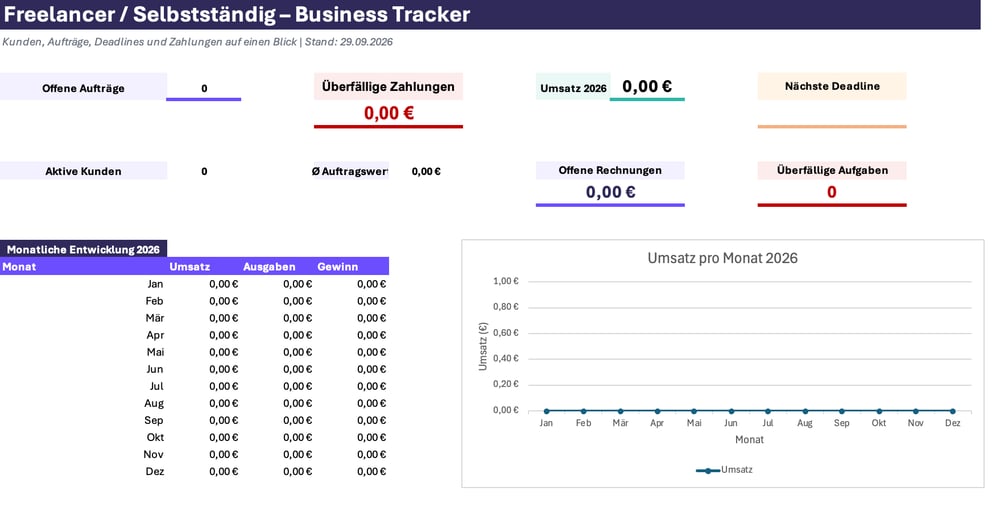This screenshot has width=1000, height=508.
Task: Click the Aug row Ausgaben cell
Action: (278, 403)
